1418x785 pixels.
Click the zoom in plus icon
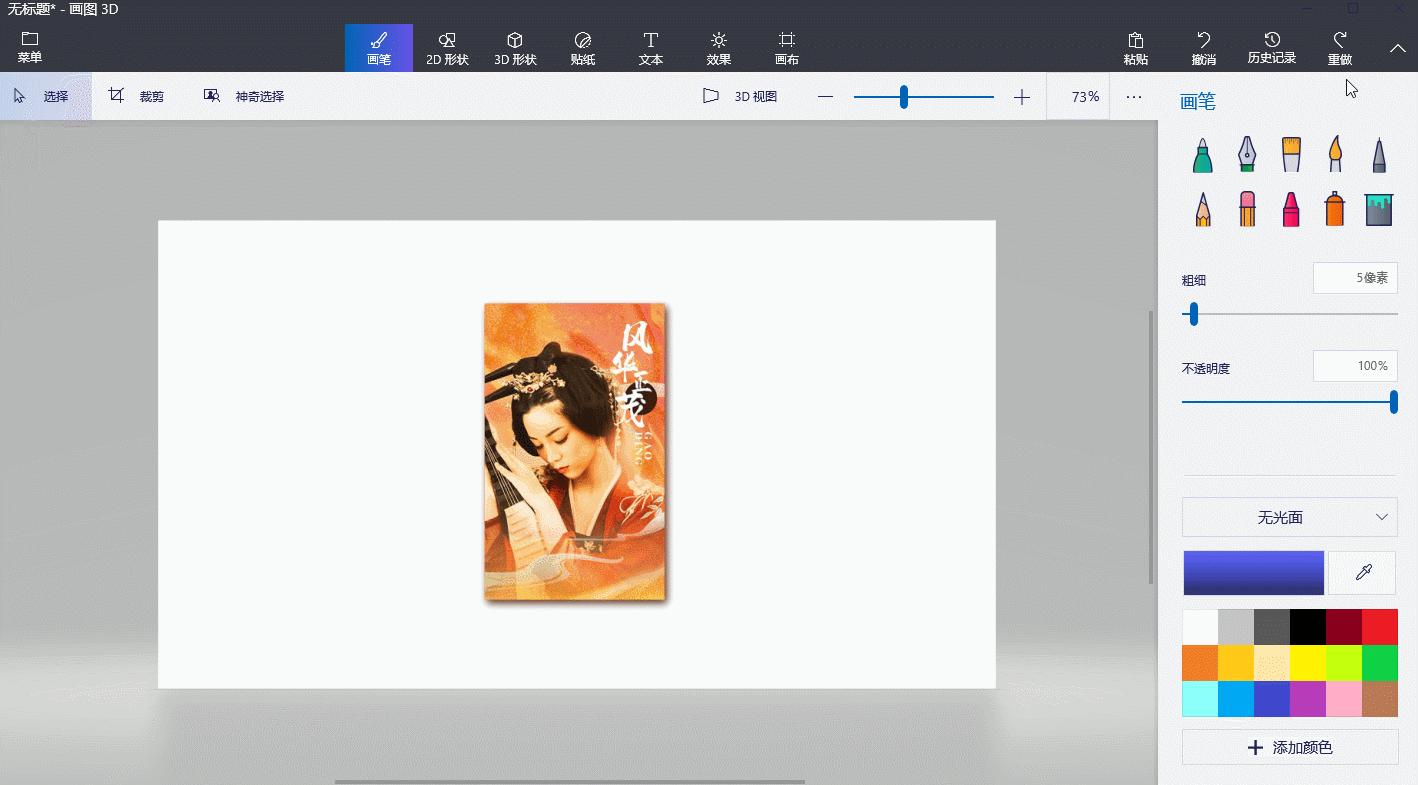(1021, 97)
